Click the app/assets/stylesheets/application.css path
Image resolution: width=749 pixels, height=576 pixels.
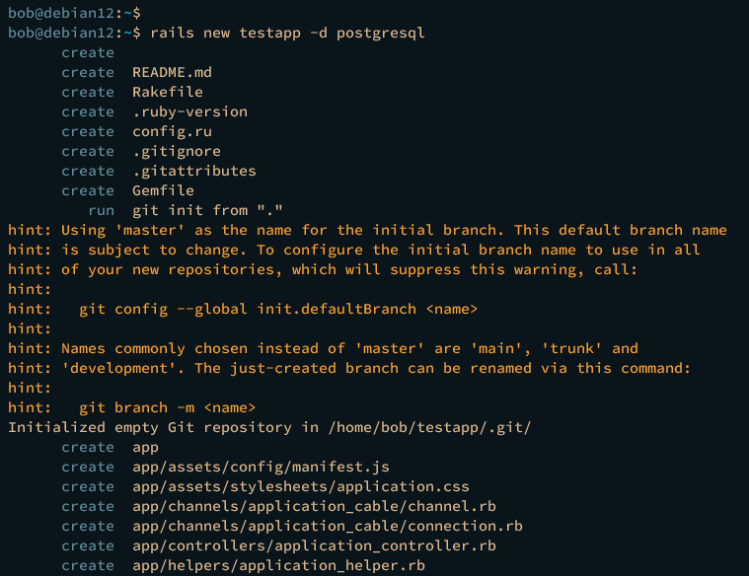(x=300, y=487)
